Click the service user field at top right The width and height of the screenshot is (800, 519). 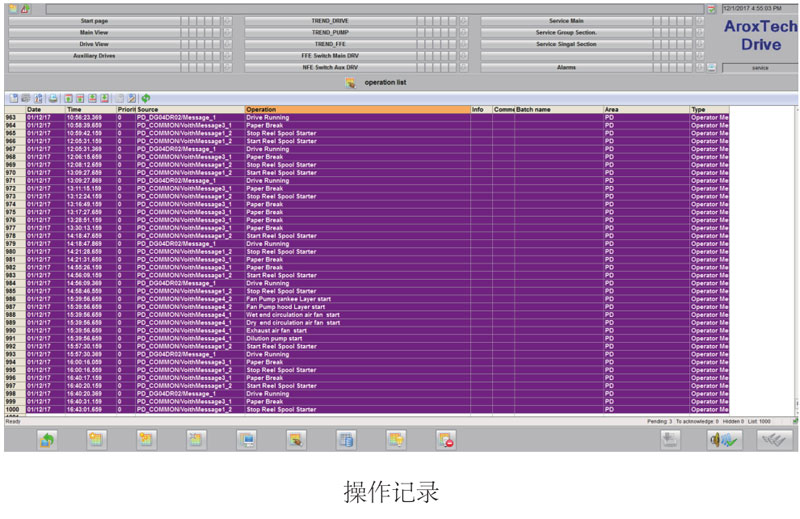point(759,68)
